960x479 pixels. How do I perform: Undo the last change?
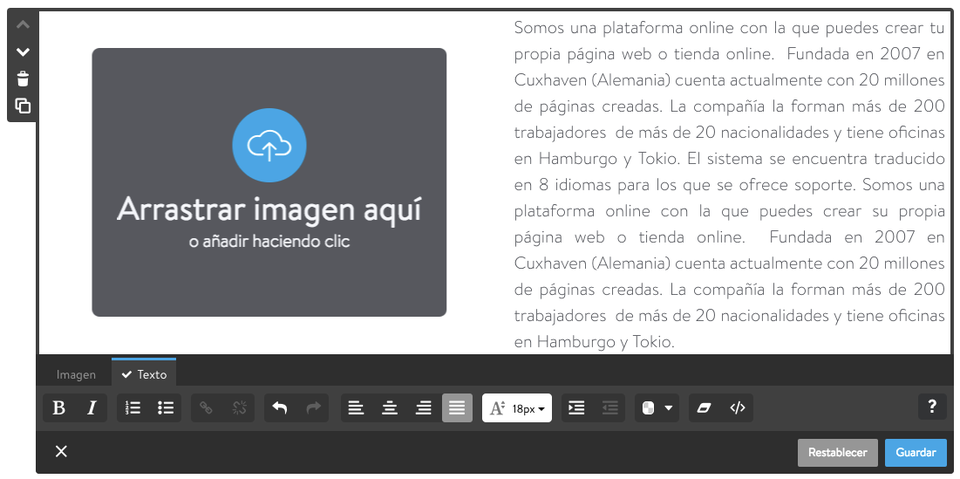tap(280, 408)
